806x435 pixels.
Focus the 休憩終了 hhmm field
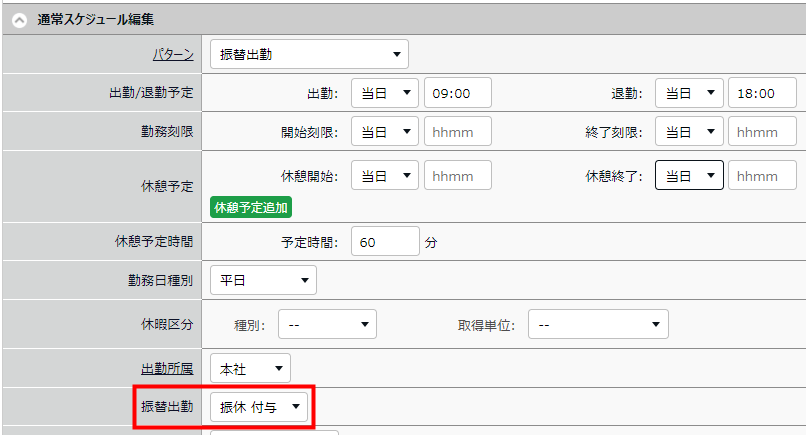click(x=762, y=175)
